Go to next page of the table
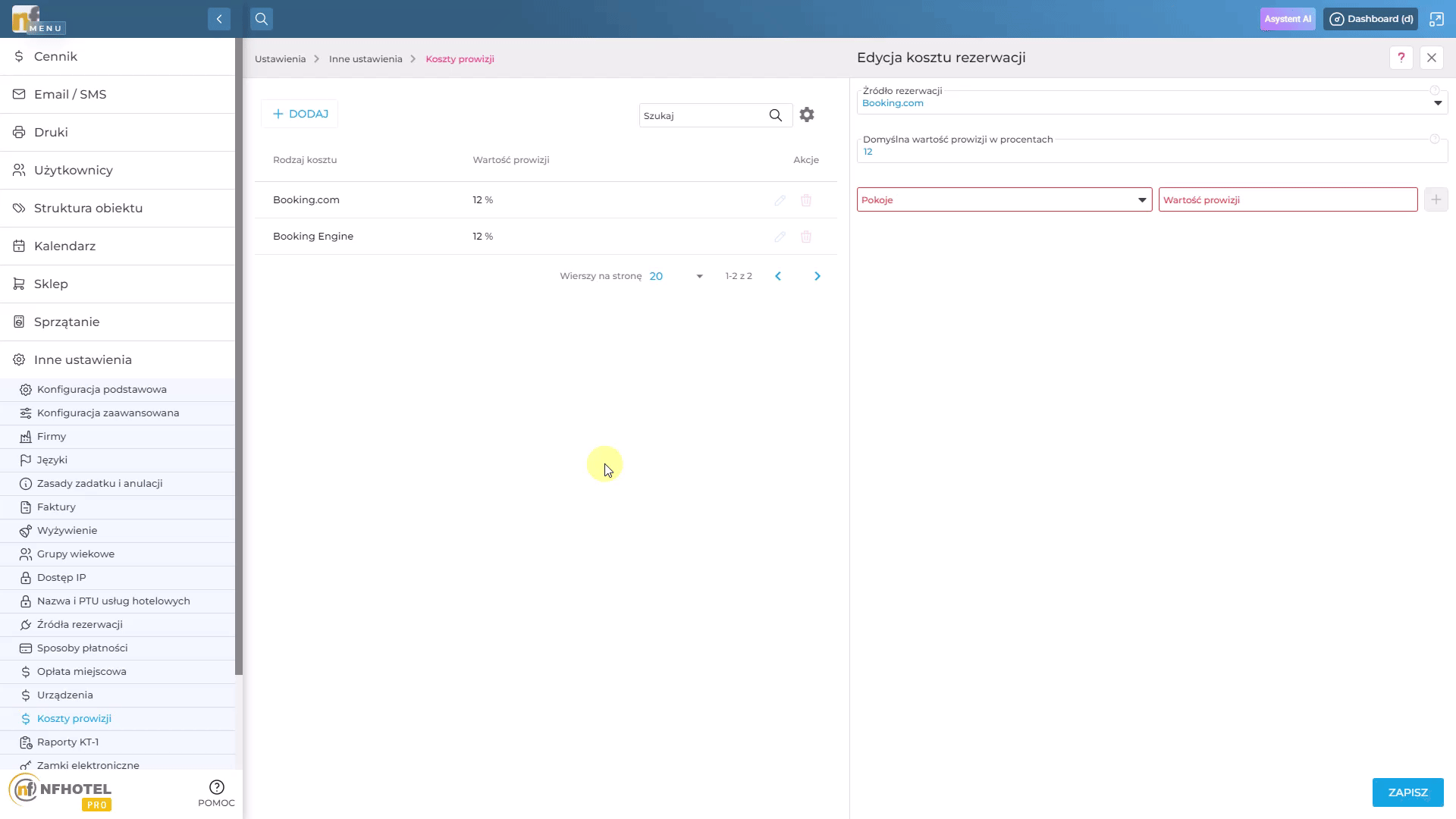Image resolution: width=1456 pixels, height=819 pixels. tap(817, 276)
